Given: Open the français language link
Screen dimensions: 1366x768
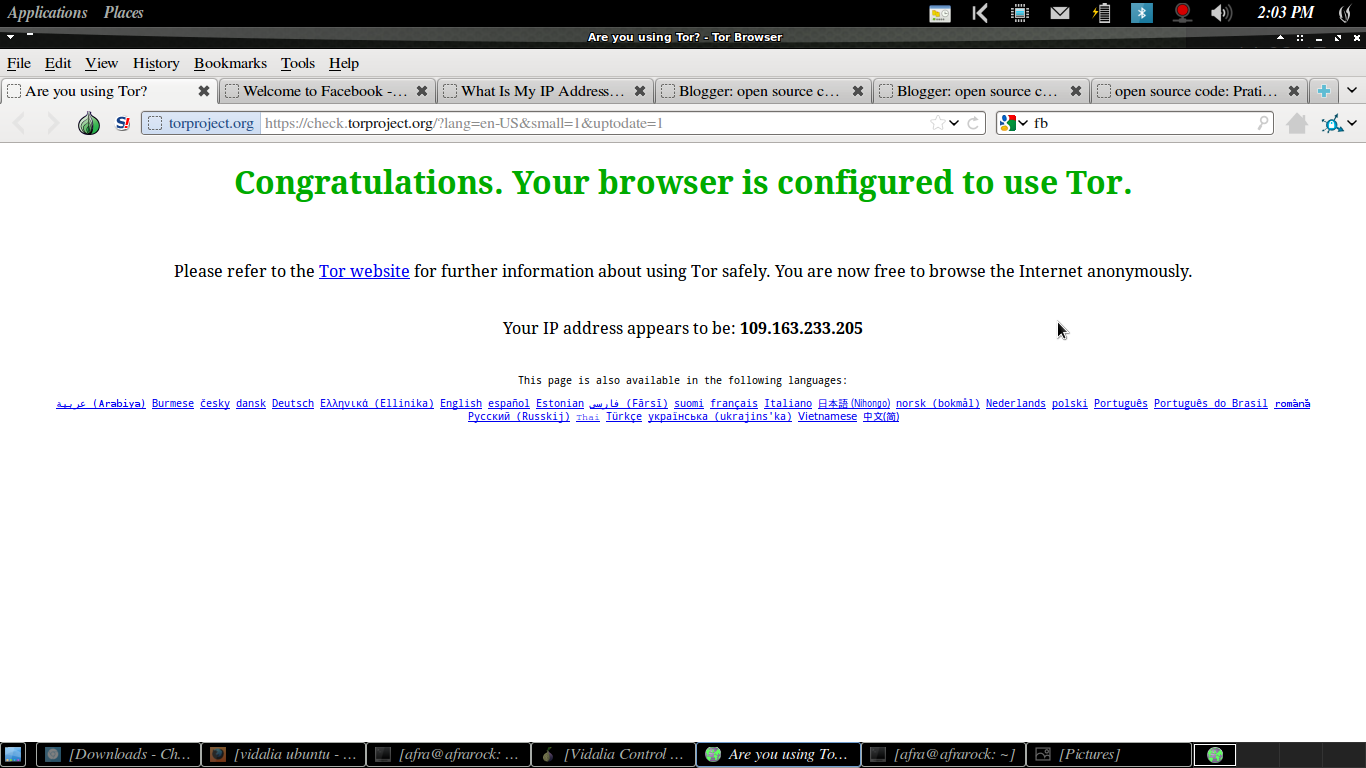Looking at the screenshot, I should coord(734,404).
